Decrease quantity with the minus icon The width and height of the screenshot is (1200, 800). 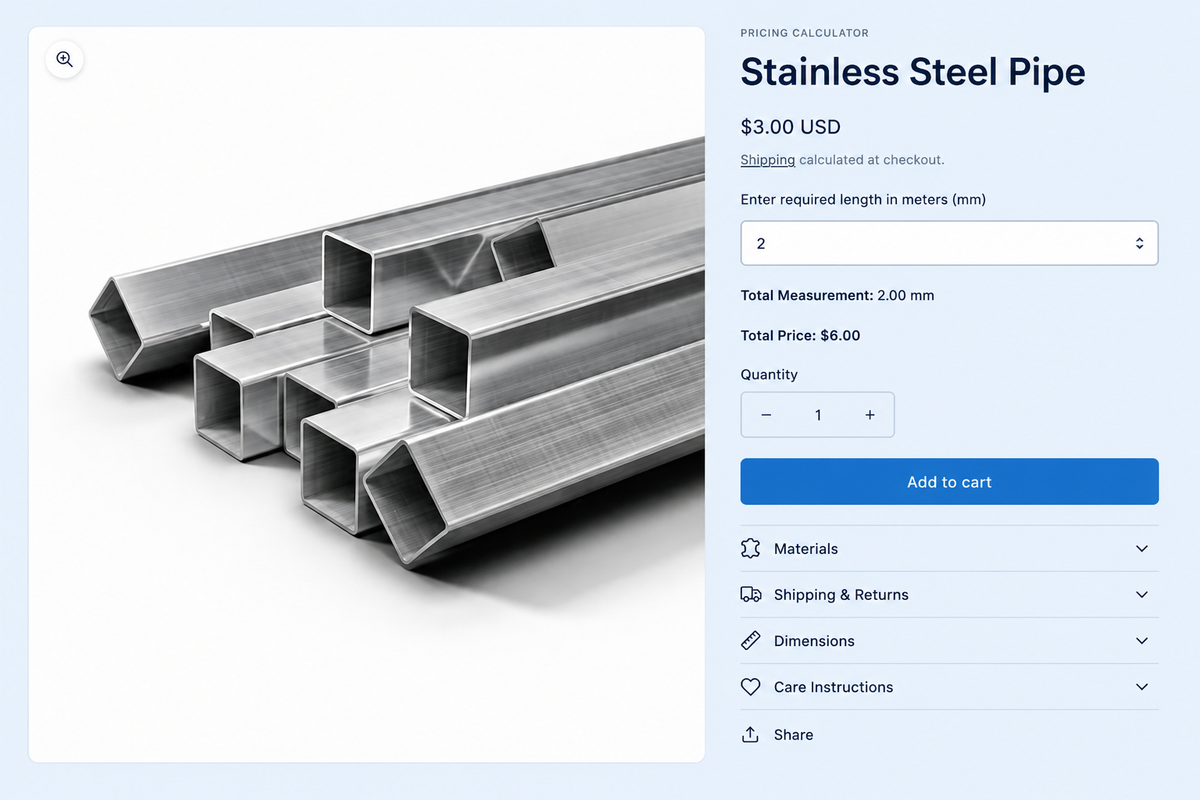pos(766,415)
